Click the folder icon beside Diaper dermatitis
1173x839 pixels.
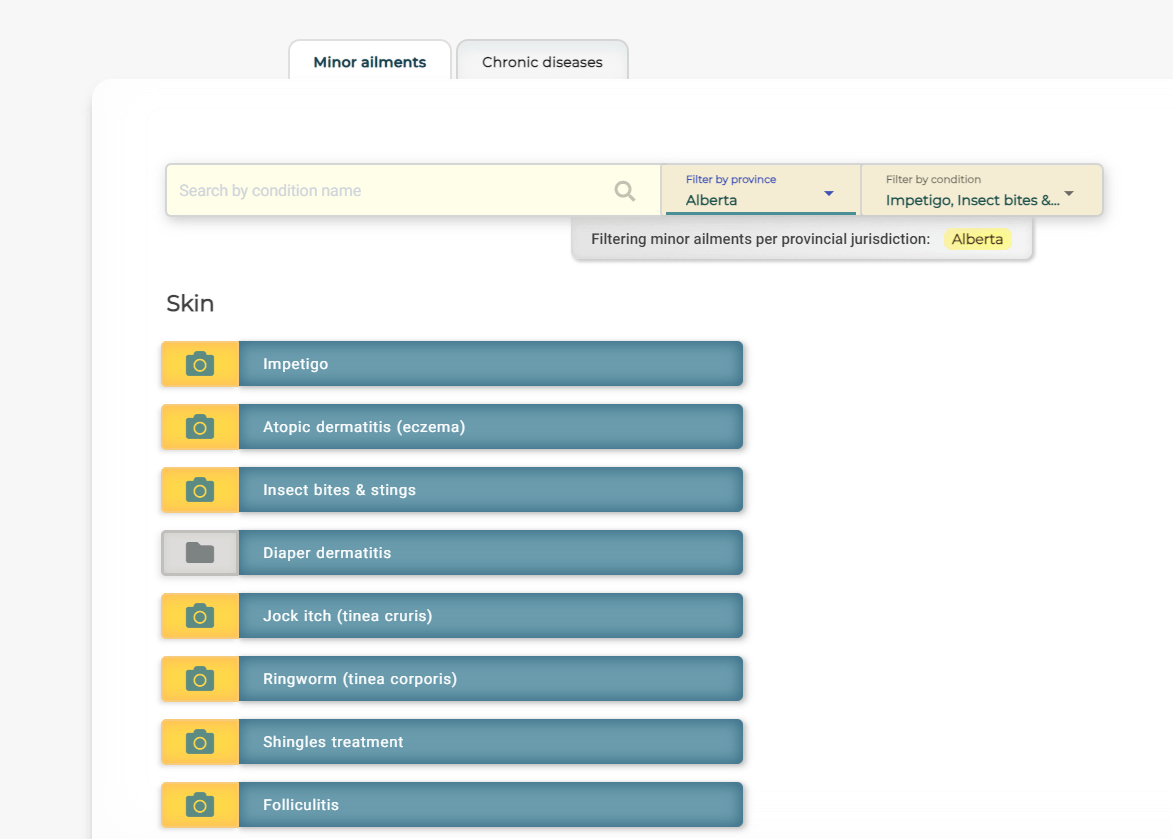pos(199,552)
